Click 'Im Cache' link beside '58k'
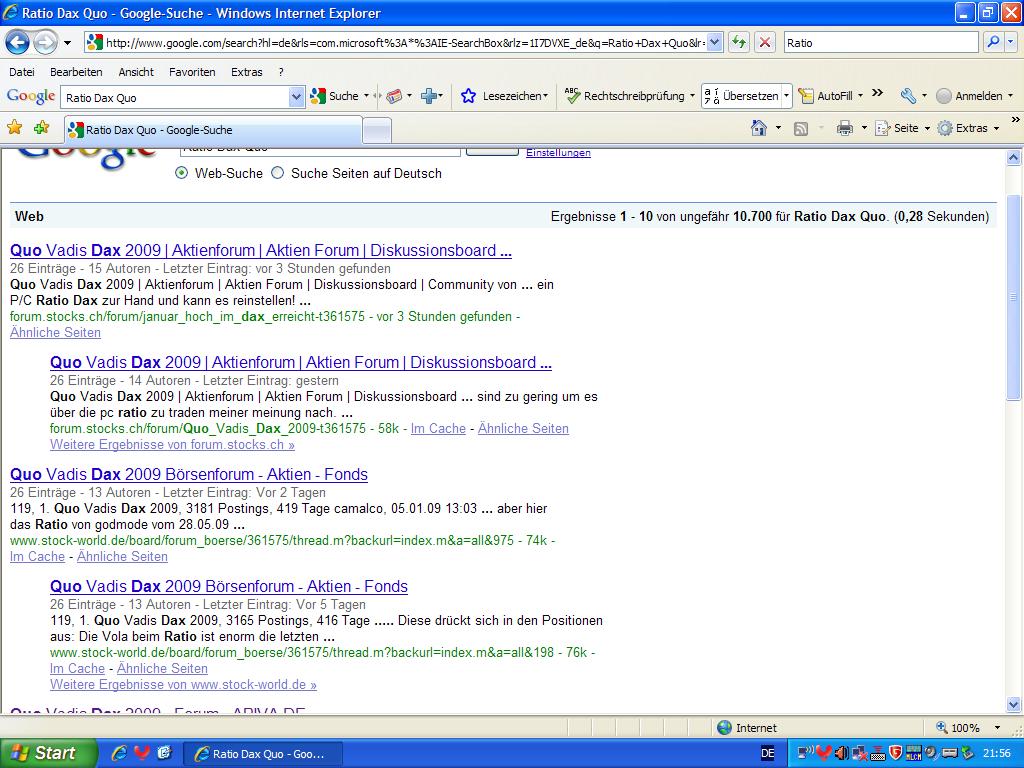1024x768 pixels. coord(438,429)
